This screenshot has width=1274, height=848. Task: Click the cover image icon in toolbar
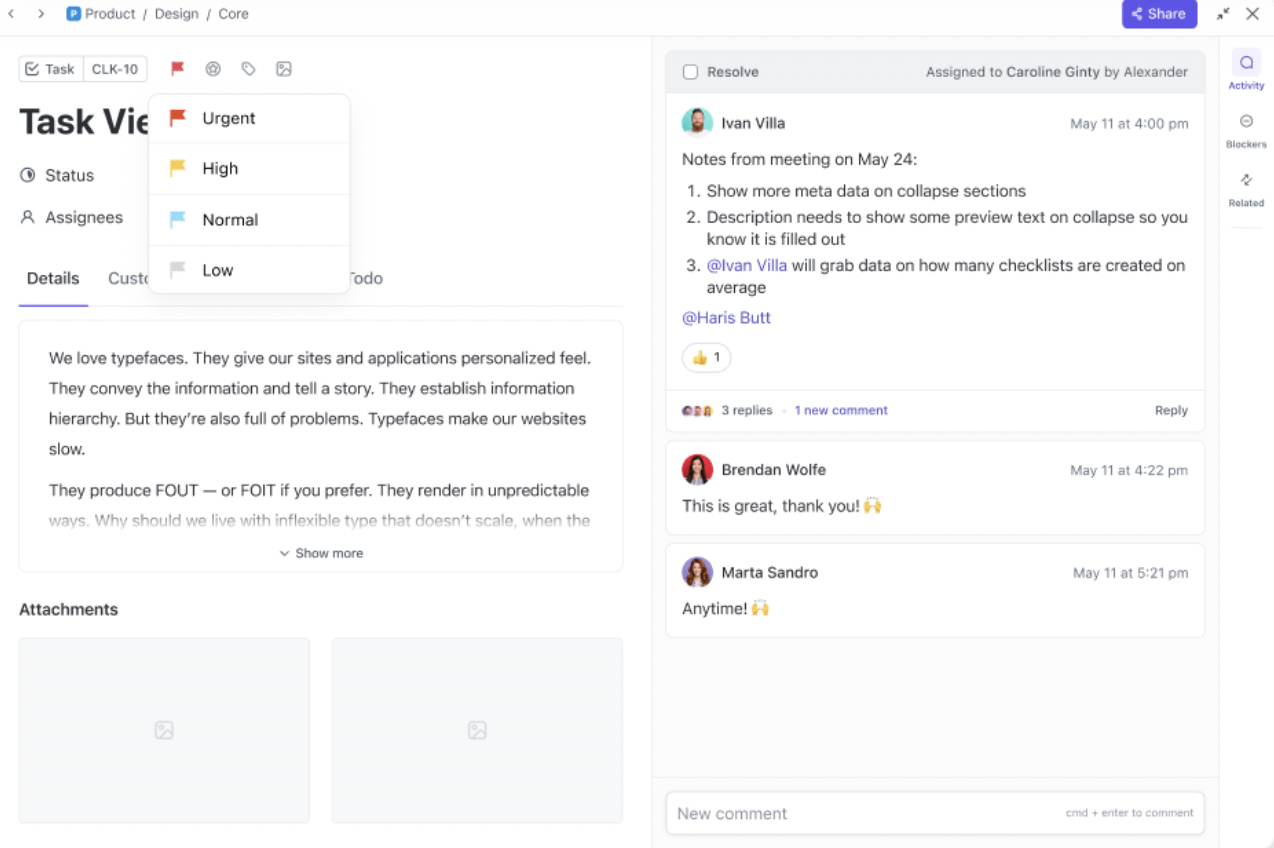click(x=284, y=69)
